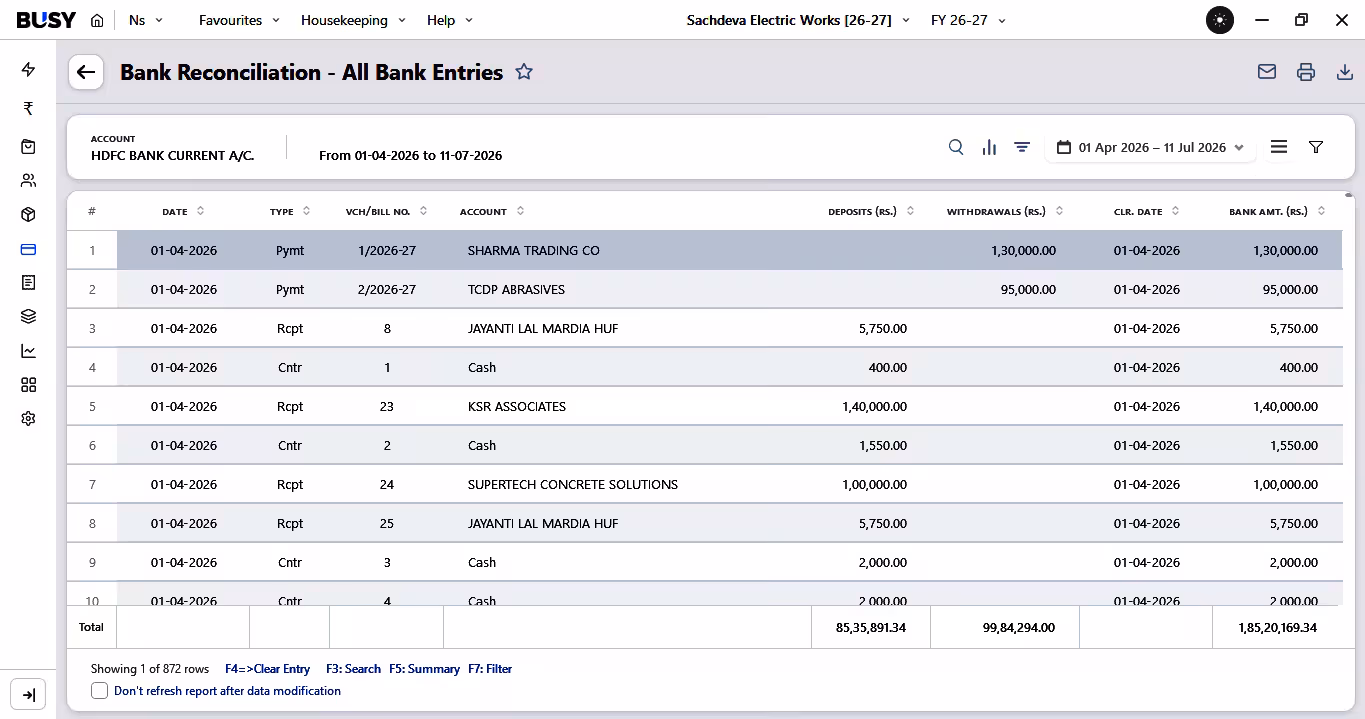Click the sort lines icon

tap(1022, 147)
